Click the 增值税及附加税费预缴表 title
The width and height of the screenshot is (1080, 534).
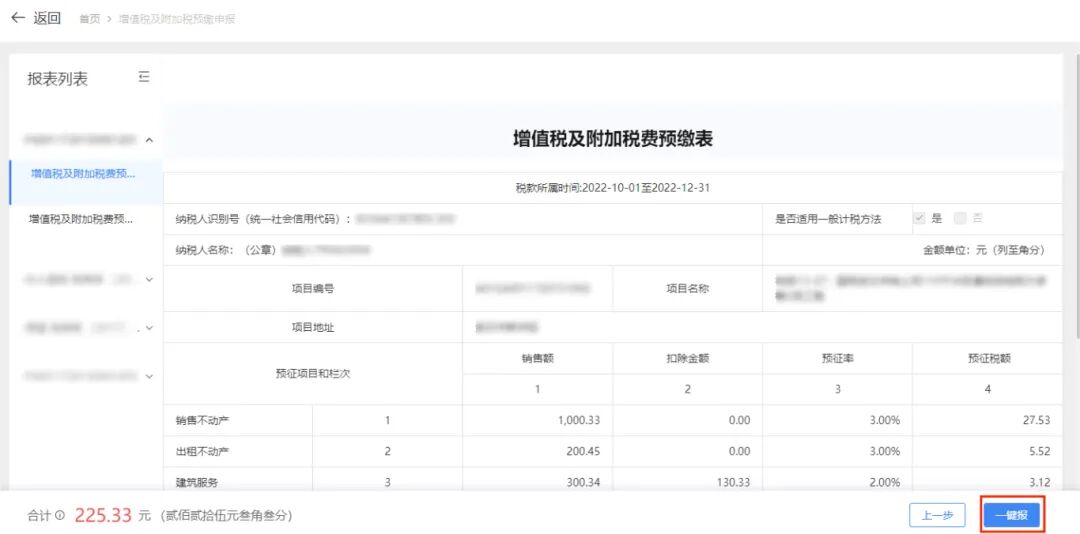coord(613,138)
